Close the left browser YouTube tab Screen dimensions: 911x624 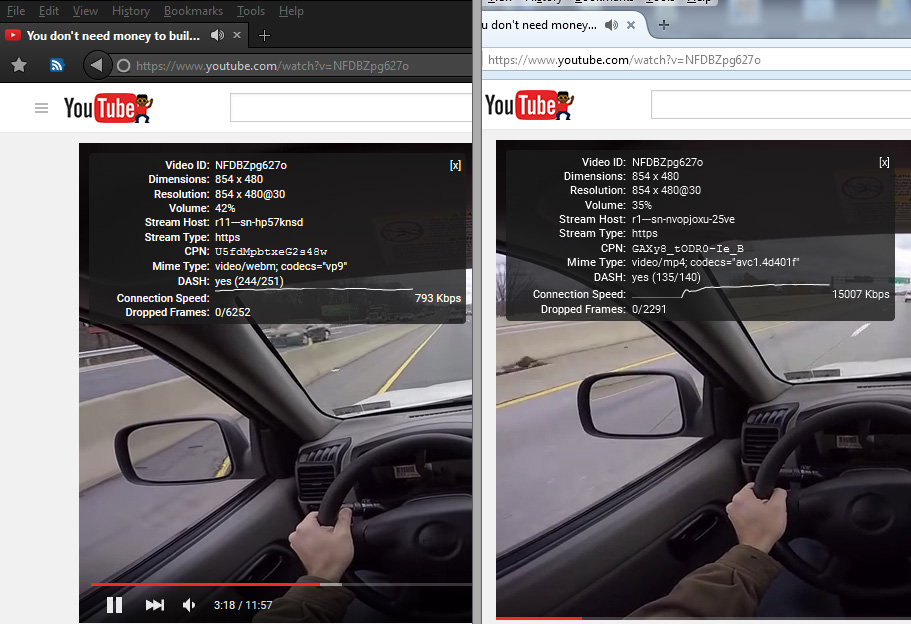[x=237, y=35]
